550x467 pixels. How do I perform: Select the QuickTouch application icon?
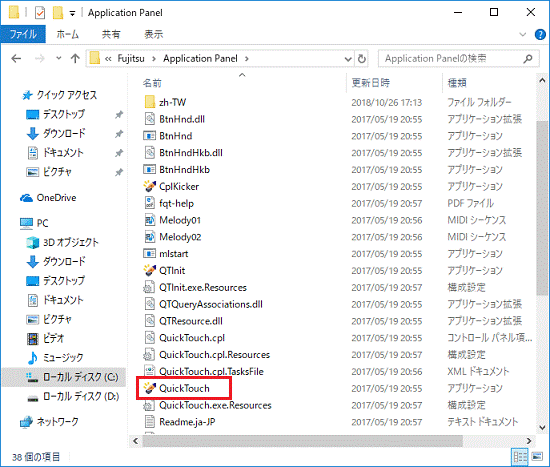pyautogui.click(x=150, y=388)
